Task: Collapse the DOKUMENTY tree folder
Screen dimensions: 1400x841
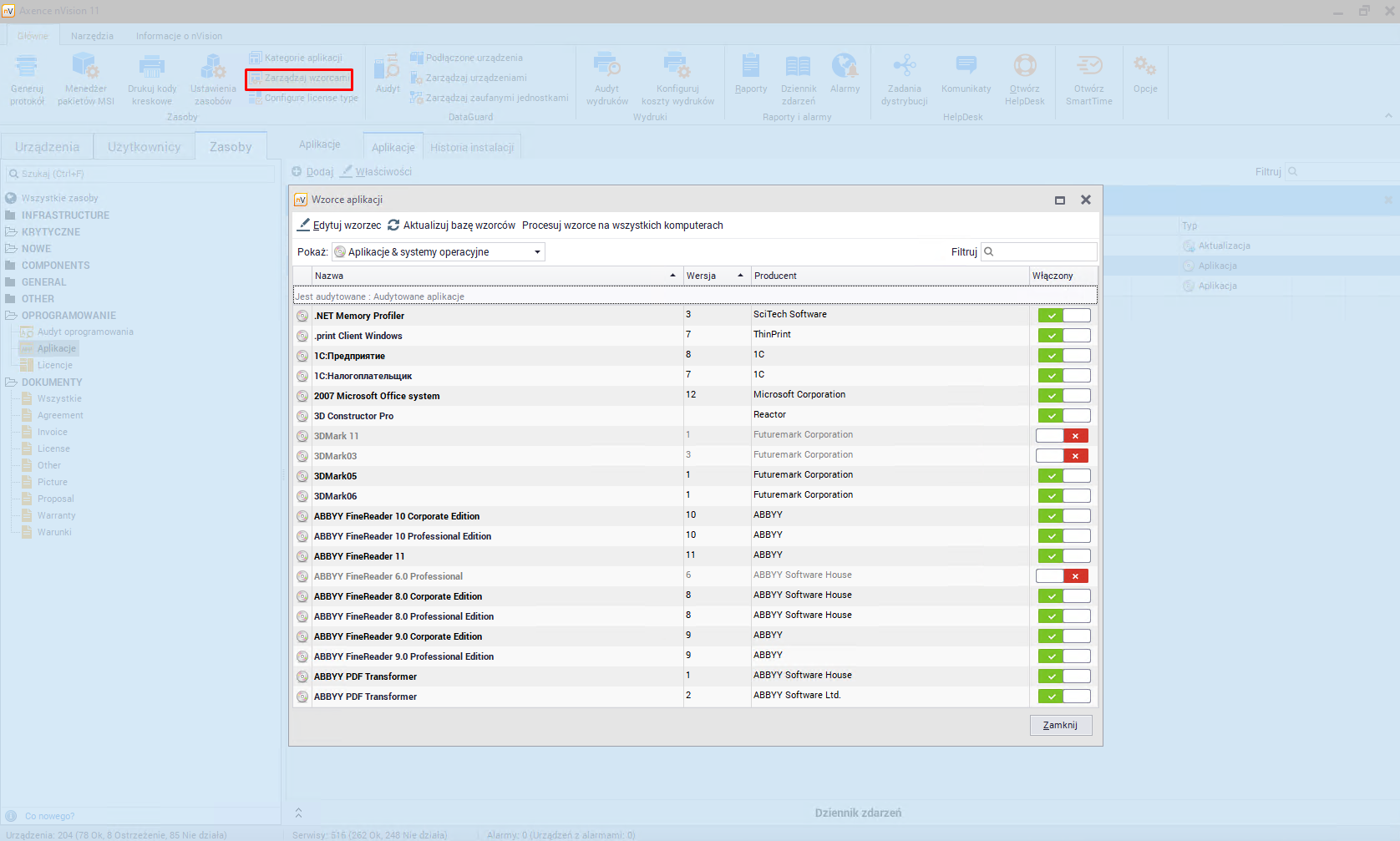Action: tap(11, 383)
